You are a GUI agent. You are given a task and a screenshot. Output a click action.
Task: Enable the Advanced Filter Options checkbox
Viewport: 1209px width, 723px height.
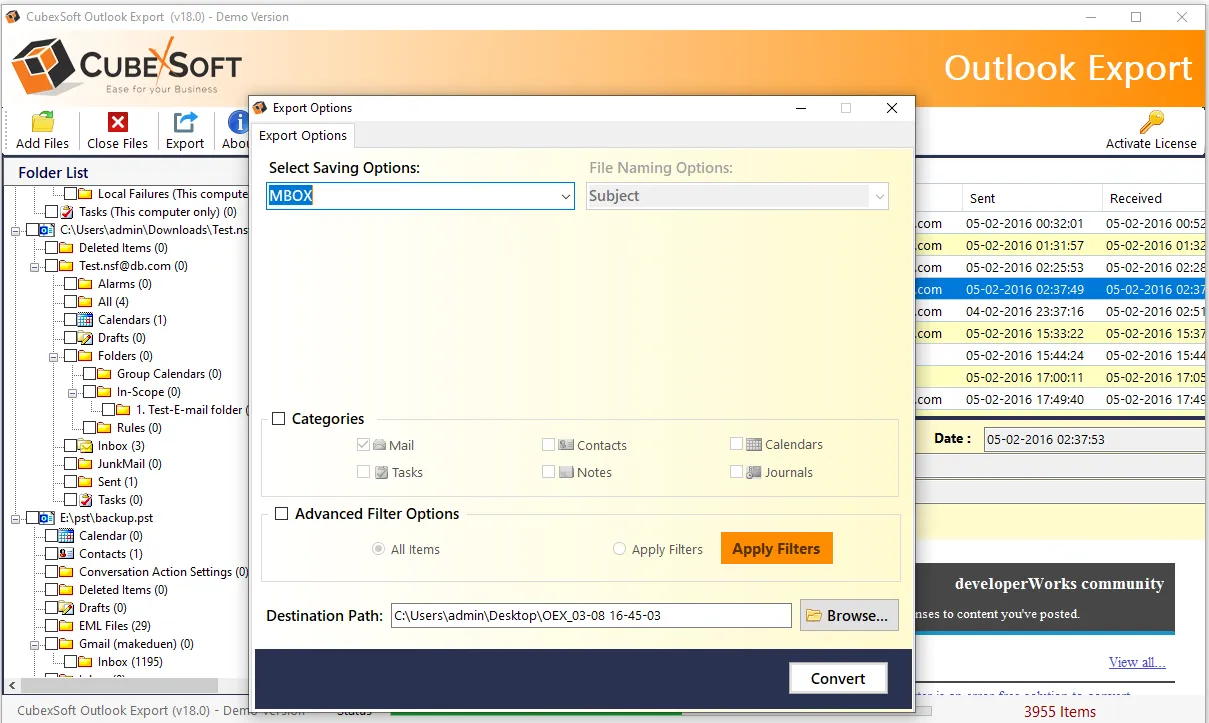coord(282,514)
